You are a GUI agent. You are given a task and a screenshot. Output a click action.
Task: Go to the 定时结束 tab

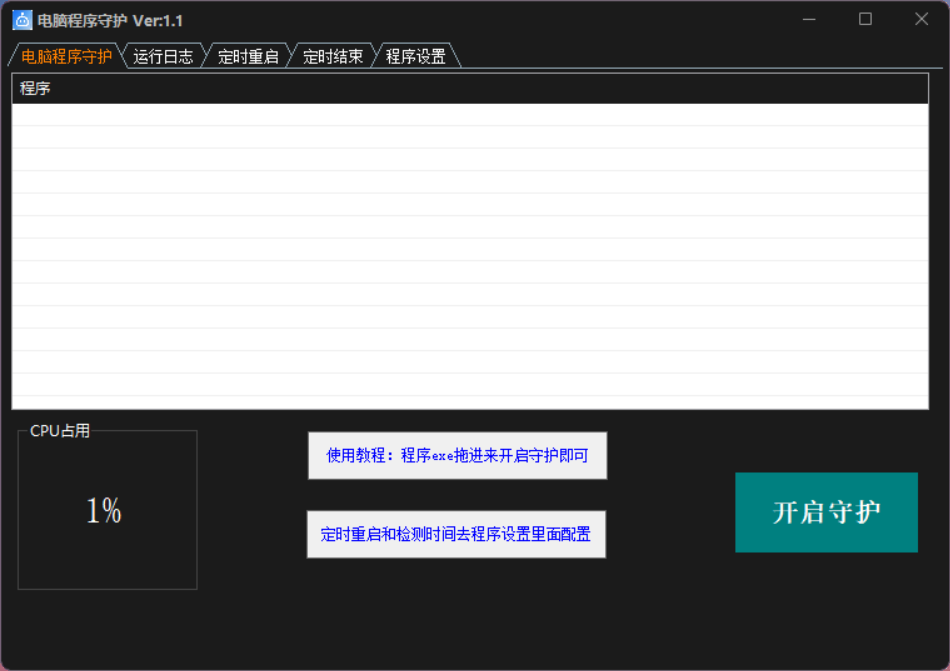tap(333, 56)
